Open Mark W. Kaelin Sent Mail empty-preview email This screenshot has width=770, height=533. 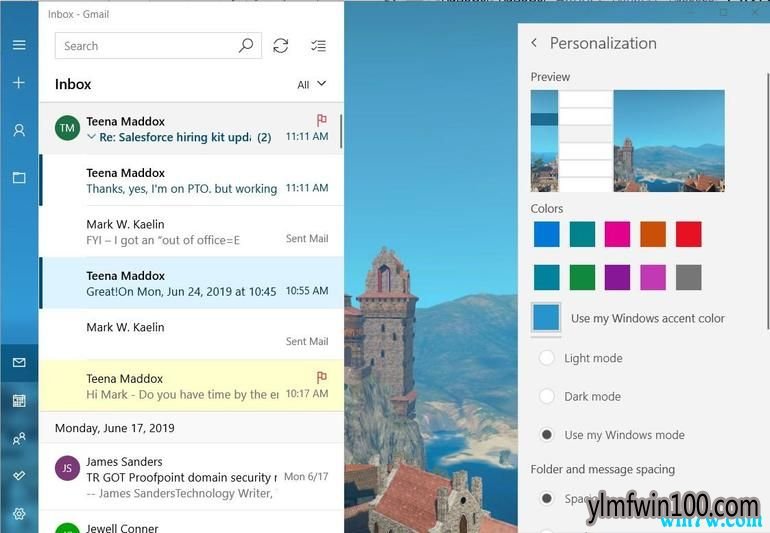click(x=192, y=334)
